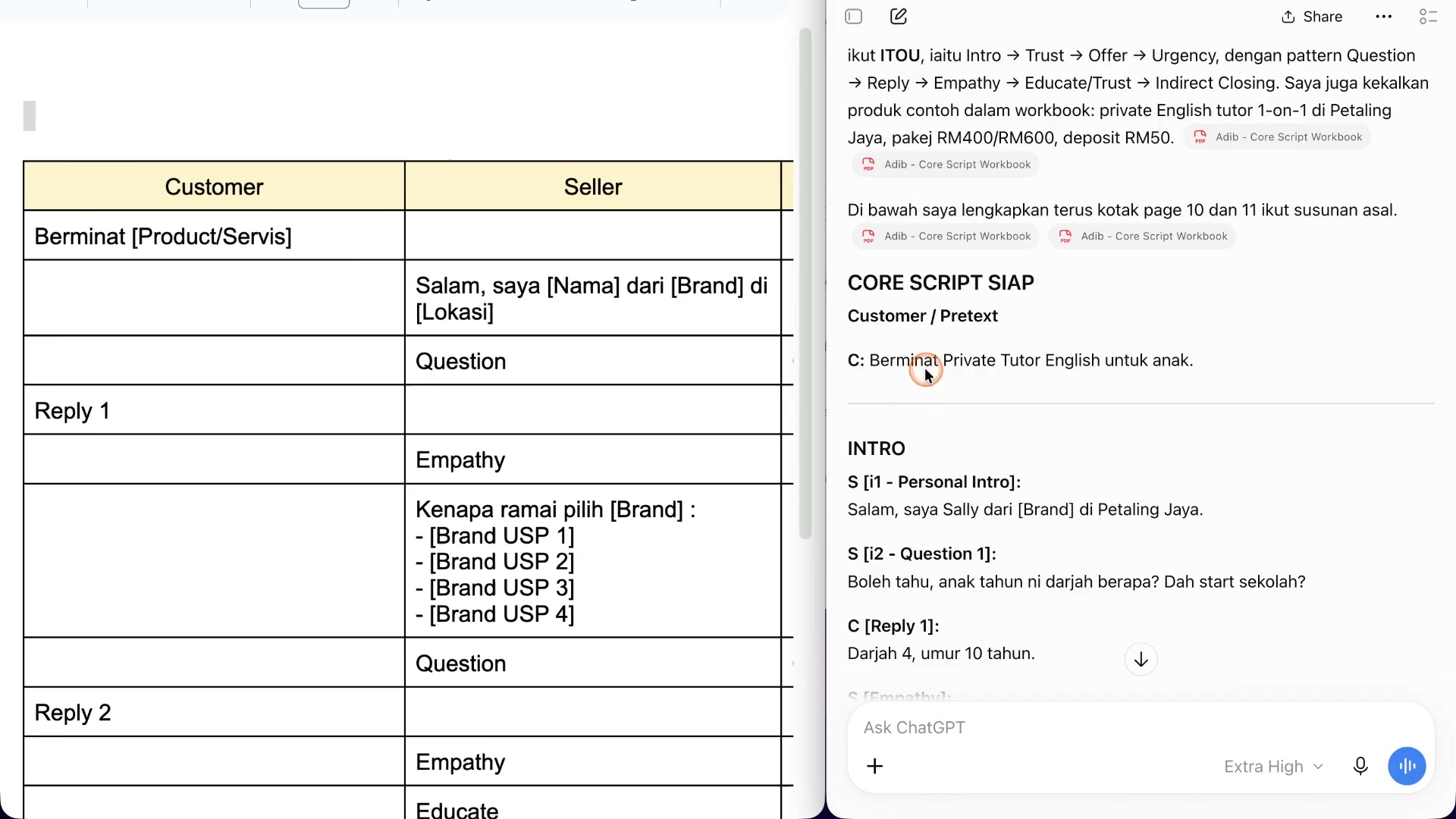Open the PDF citation below 'Jaya, pakej'
Viewport: 1456px width, 819px height.
946,165
